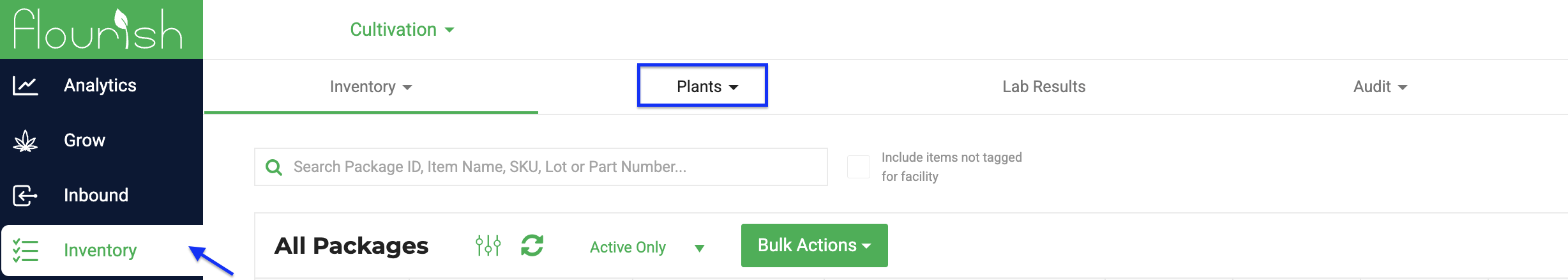Toggle Include items not tagged checkbox
Image resolution: width=1568 pixels, height=280 pixels.
pos(858,167)
